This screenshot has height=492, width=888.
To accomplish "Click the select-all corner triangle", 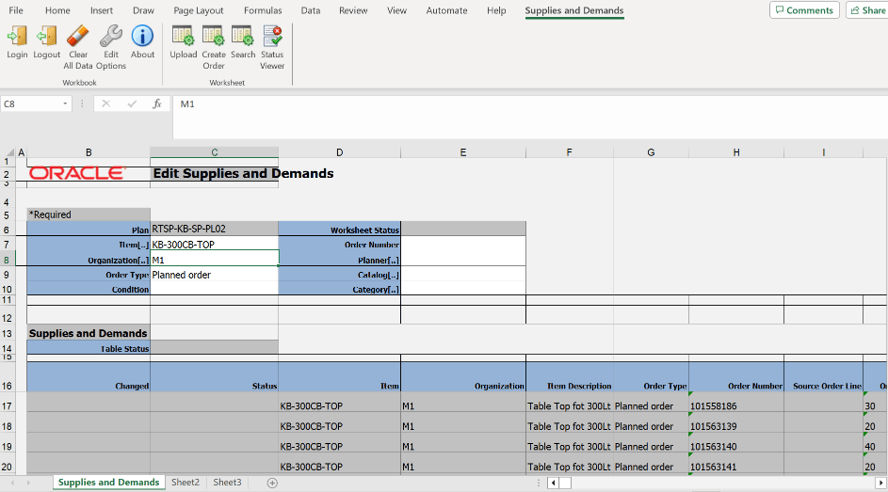I will [9, 152].
